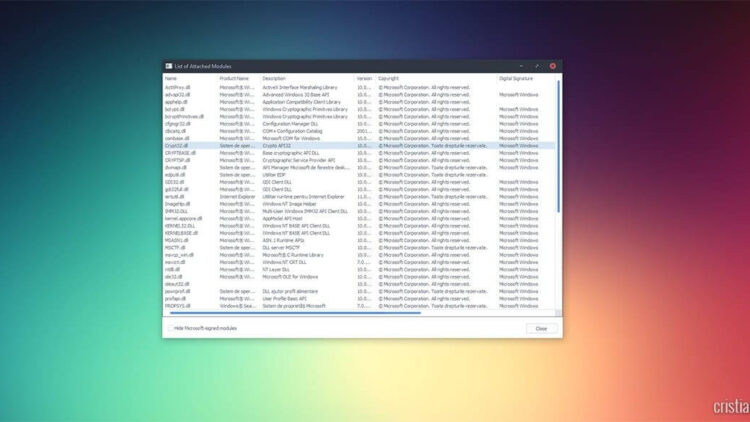Sort by the Digital Signature column header
This screenshot has height=422, width=750.
516,78
